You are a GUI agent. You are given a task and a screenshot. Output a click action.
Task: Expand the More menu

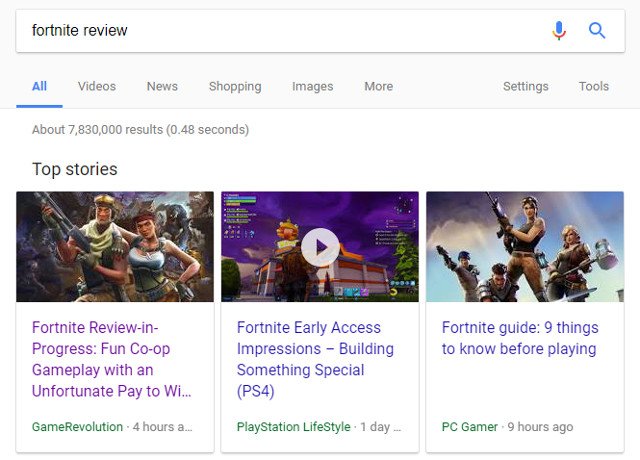tap(379, 87)
